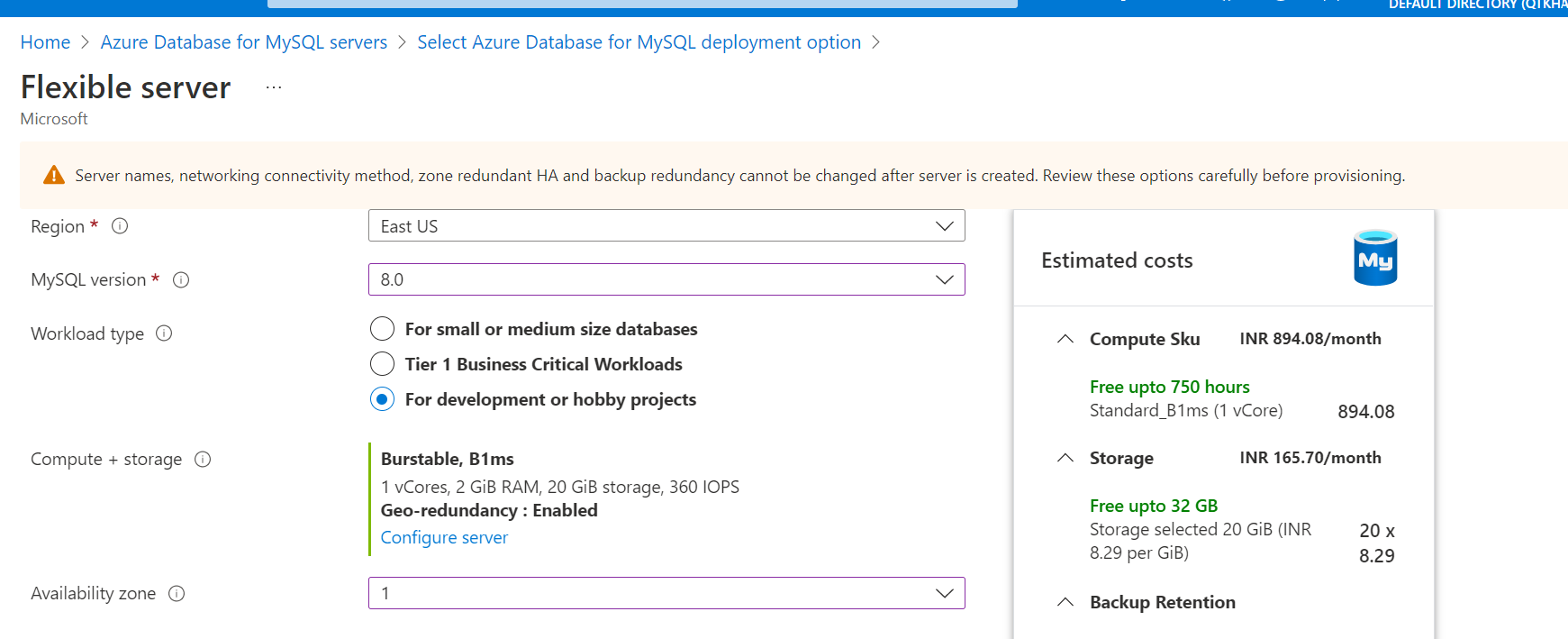Click the warning triangle icon in banner

[x=54, y=175]
